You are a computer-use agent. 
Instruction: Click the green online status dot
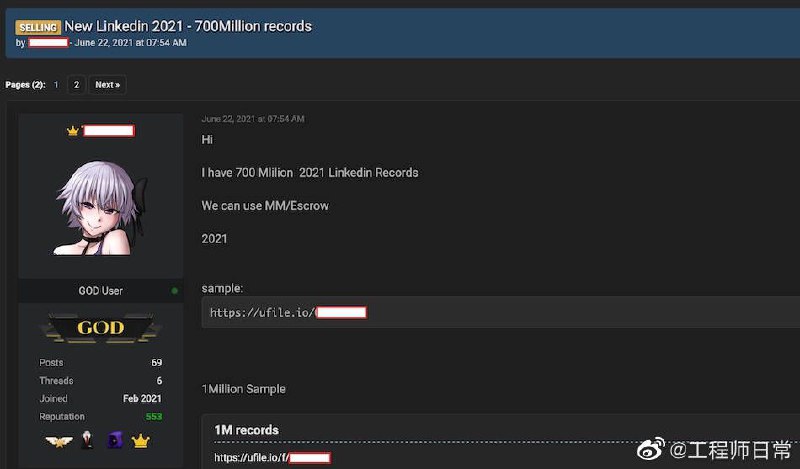point(174,291)
